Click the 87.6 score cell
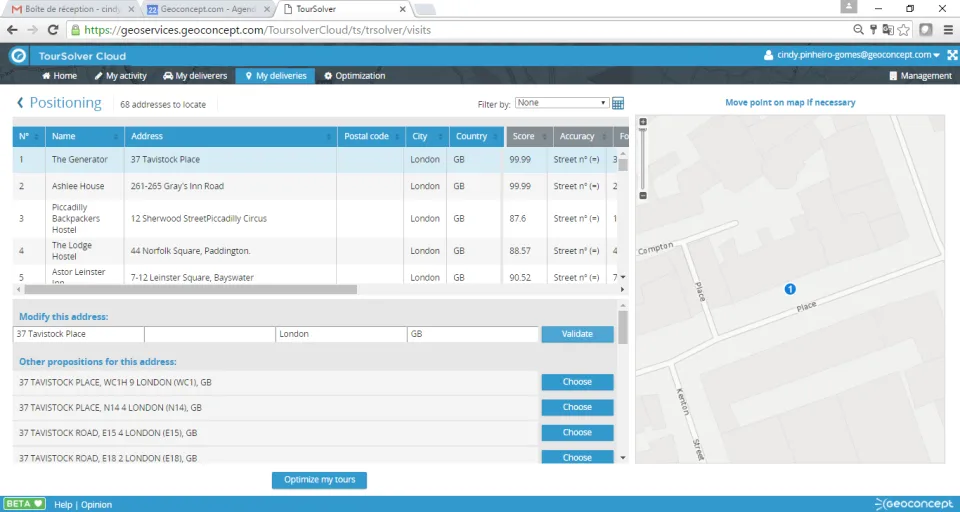960x512 pixels. 517,219
